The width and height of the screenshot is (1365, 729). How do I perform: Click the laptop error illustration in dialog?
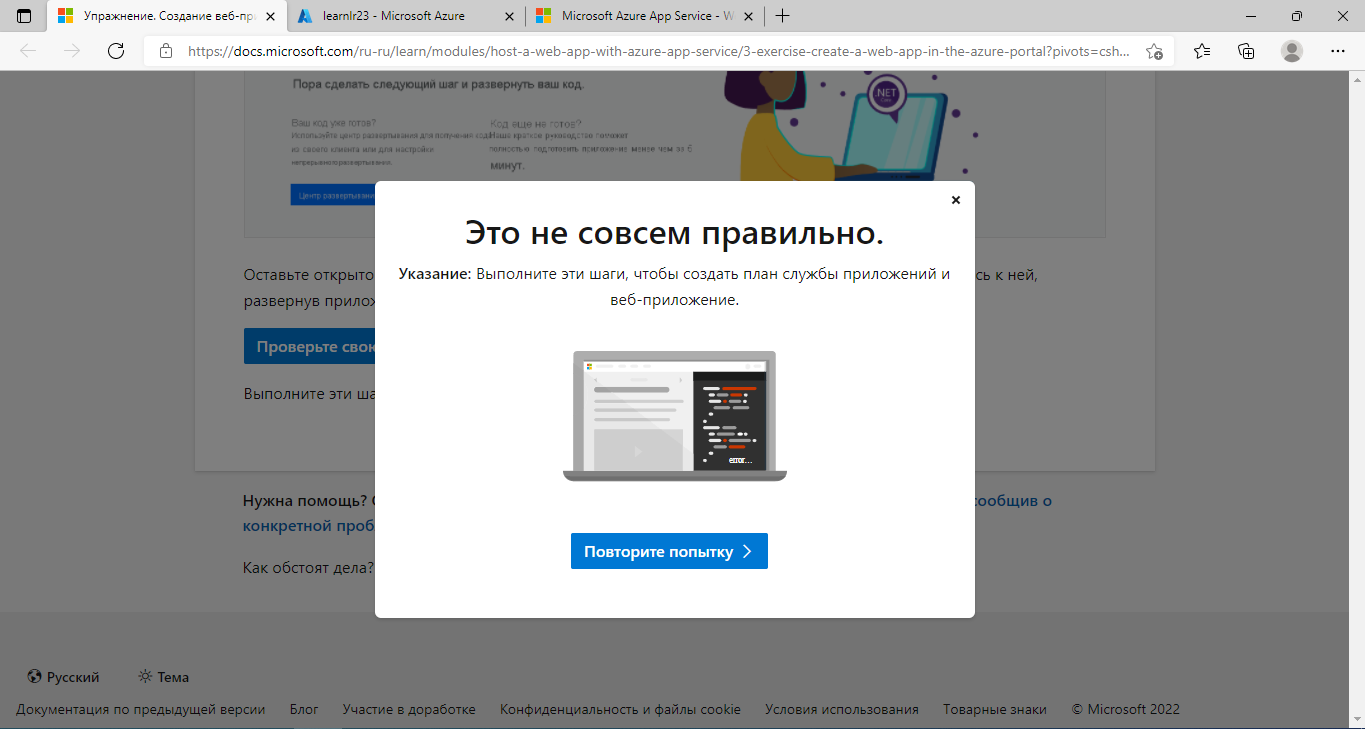click(x=675, y=416)
